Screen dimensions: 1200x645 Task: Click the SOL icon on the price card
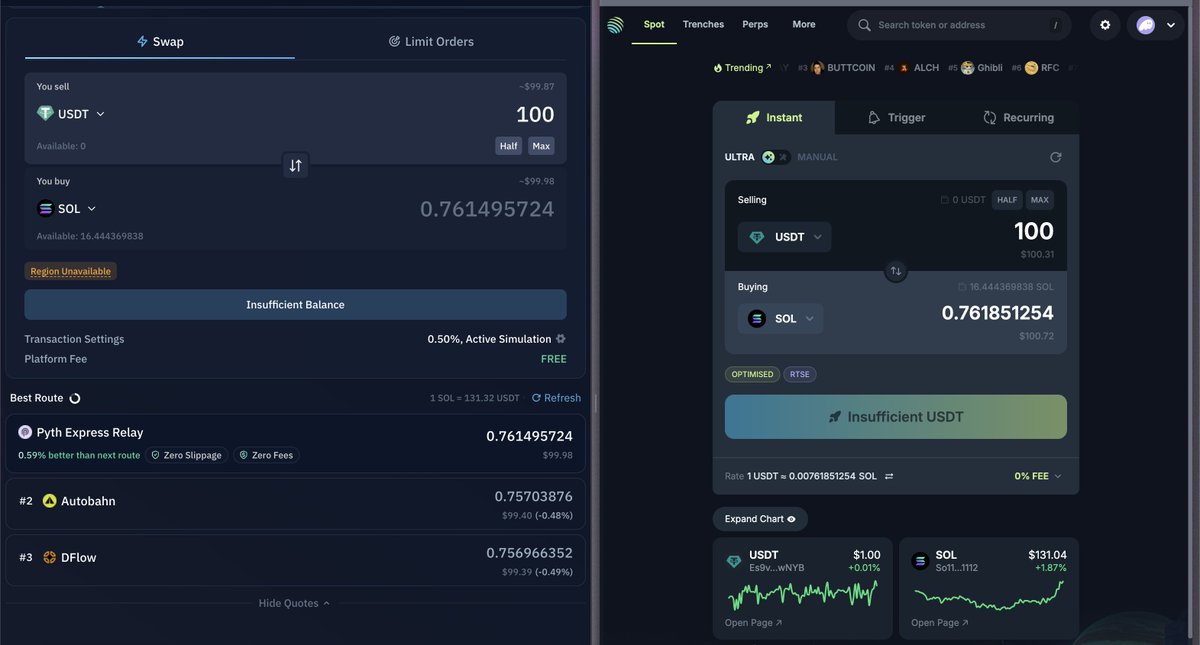921,561
